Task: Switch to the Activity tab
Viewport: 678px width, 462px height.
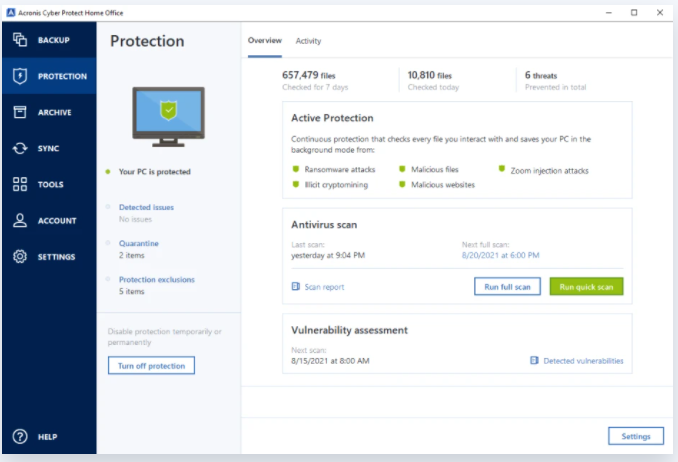Action: click(308, 41)
